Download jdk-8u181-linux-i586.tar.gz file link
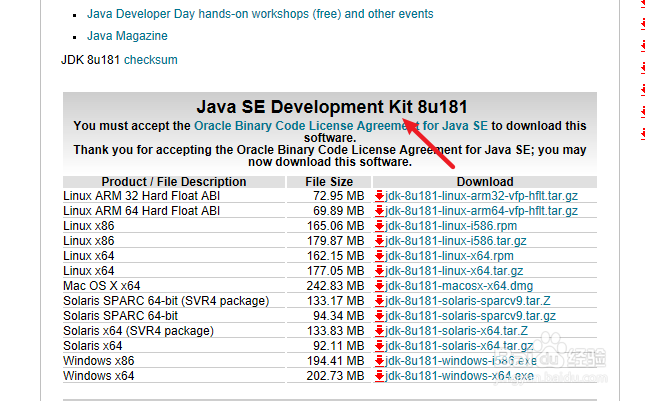 click(456, 241)
